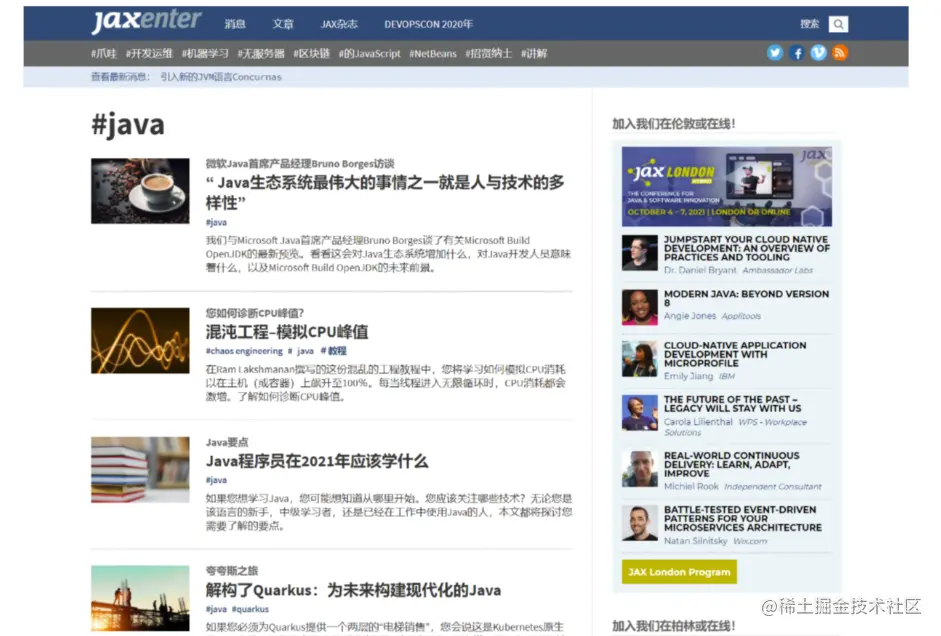Click Emily Jiang speaker photo
This screenshot has height=636, width=941.
(x=639, y=359)
